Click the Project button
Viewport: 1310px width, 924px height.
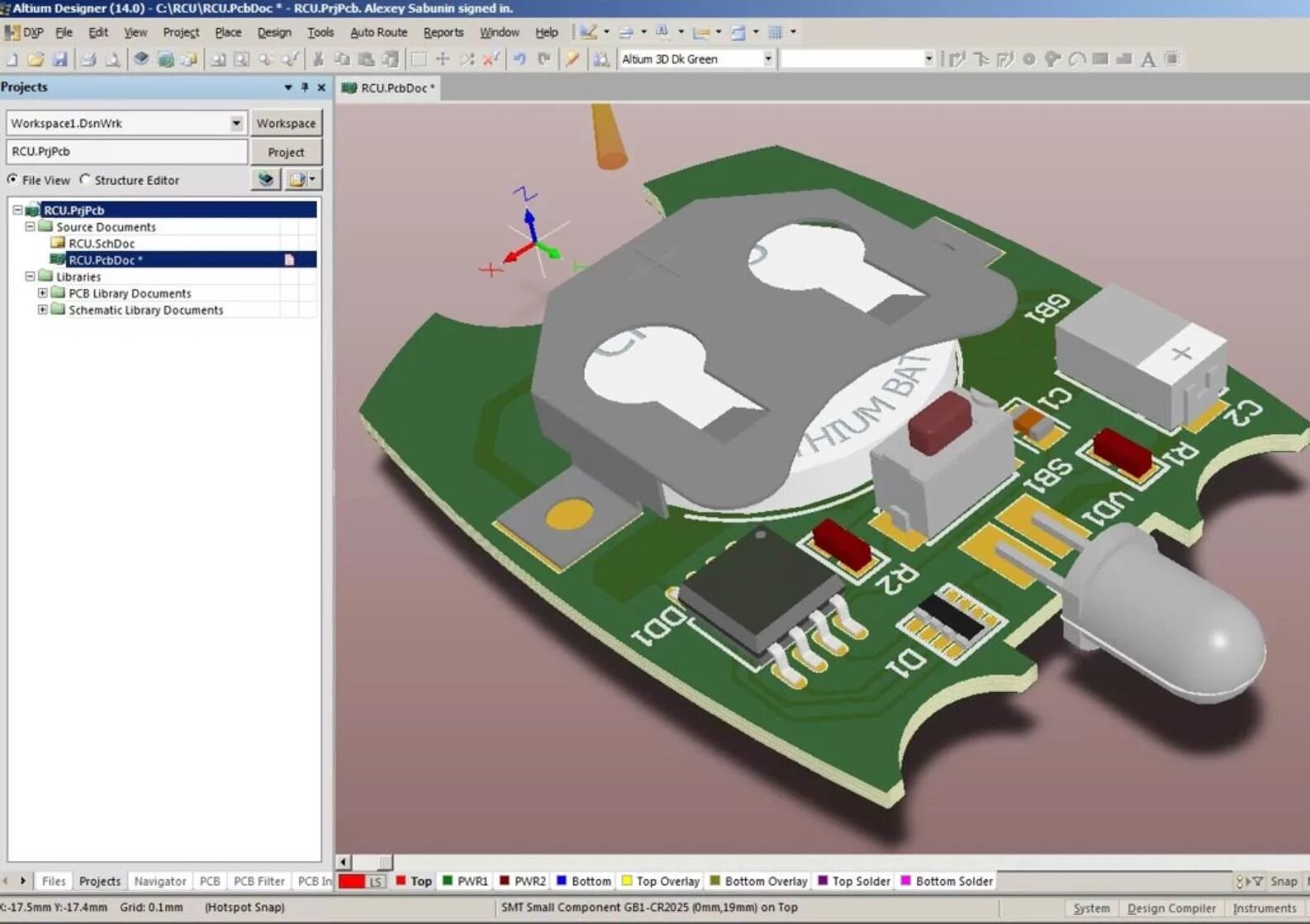tap(286, 152)
